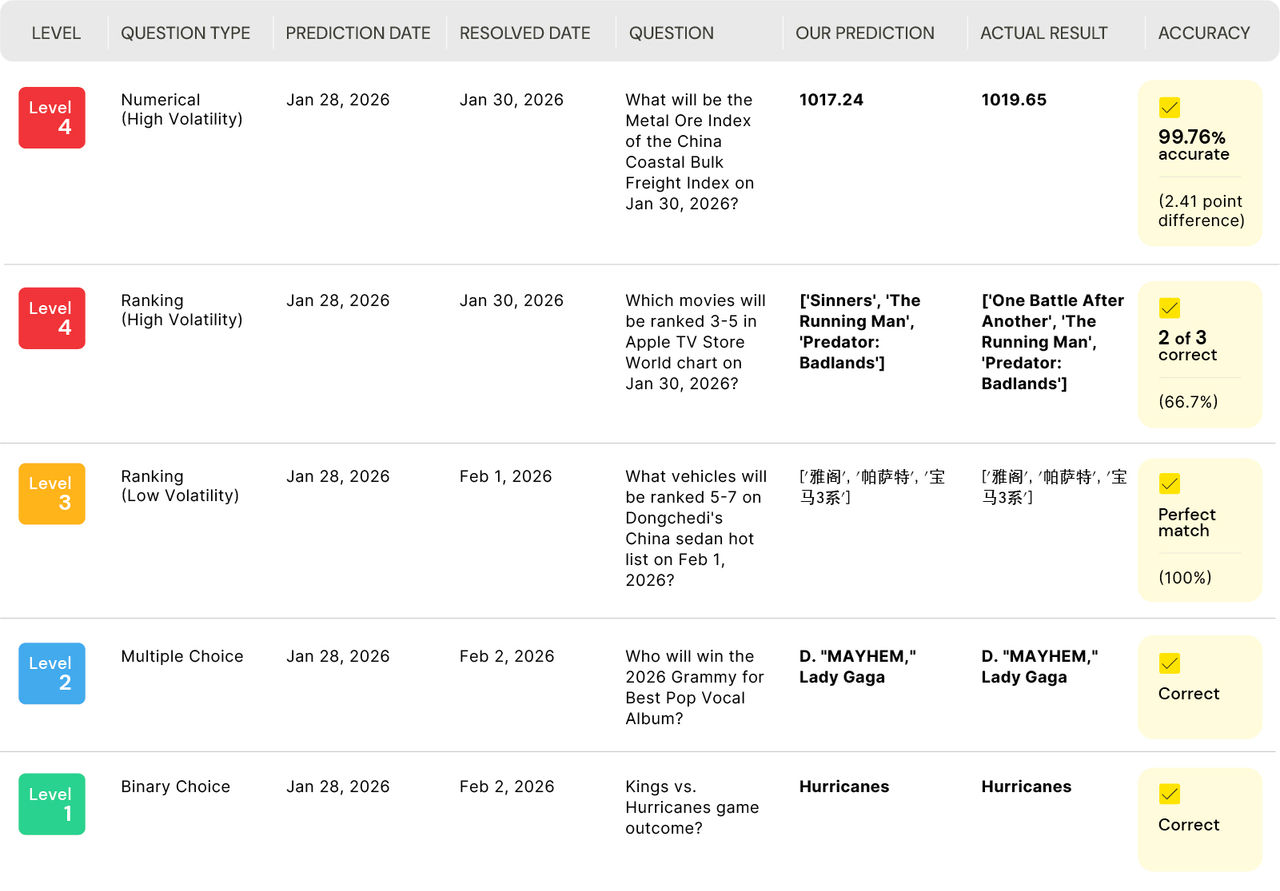
Task: Click the OUR PREDICTION column header
Action: point(865,33)
